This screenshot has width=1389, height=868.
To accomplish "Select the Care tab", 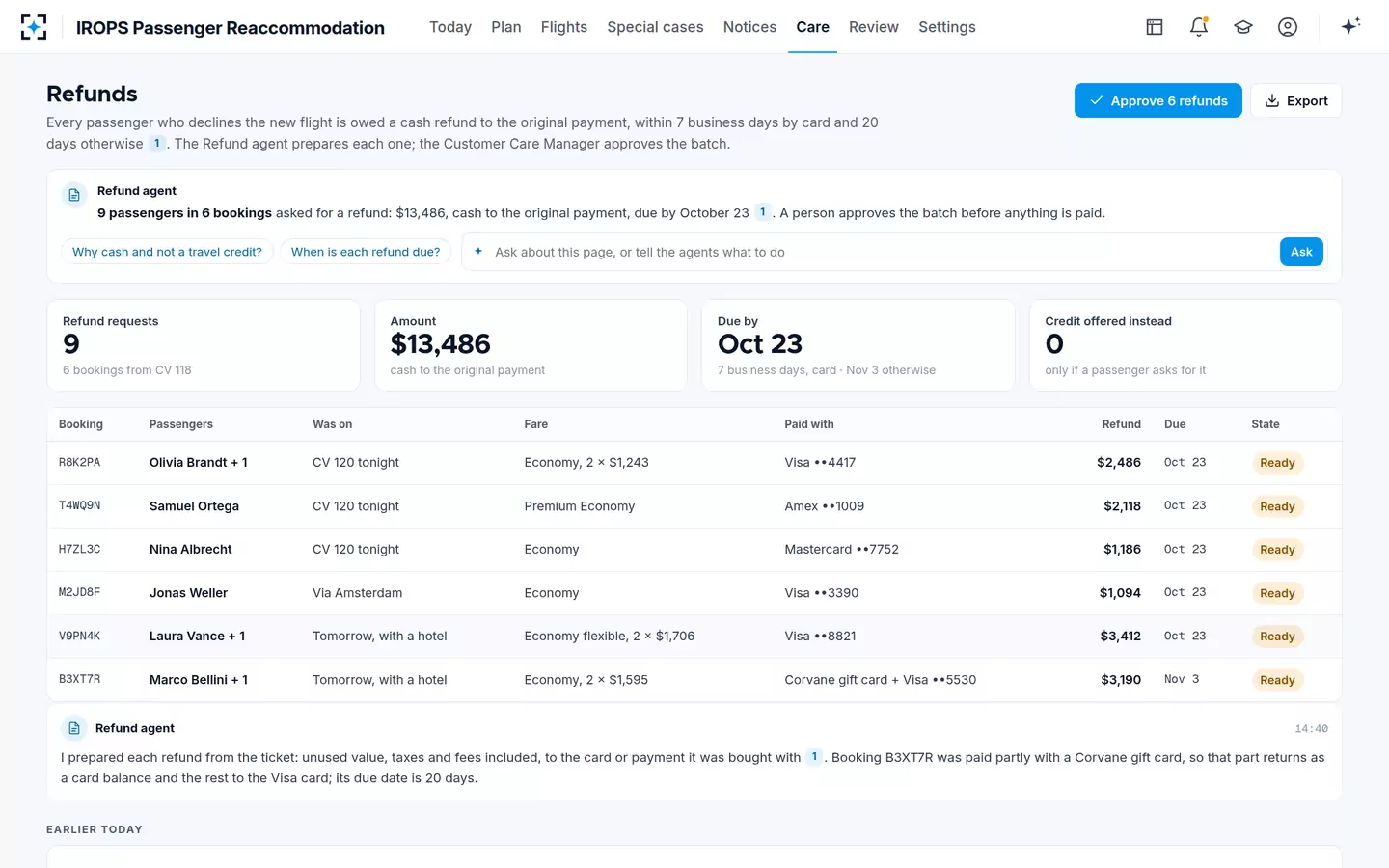I will pyautogui.click(x=812, y=27).
